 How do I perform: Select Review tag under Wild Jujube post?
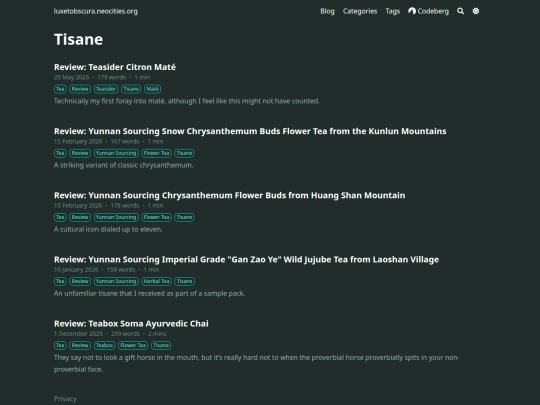click(x=80, y=281)
